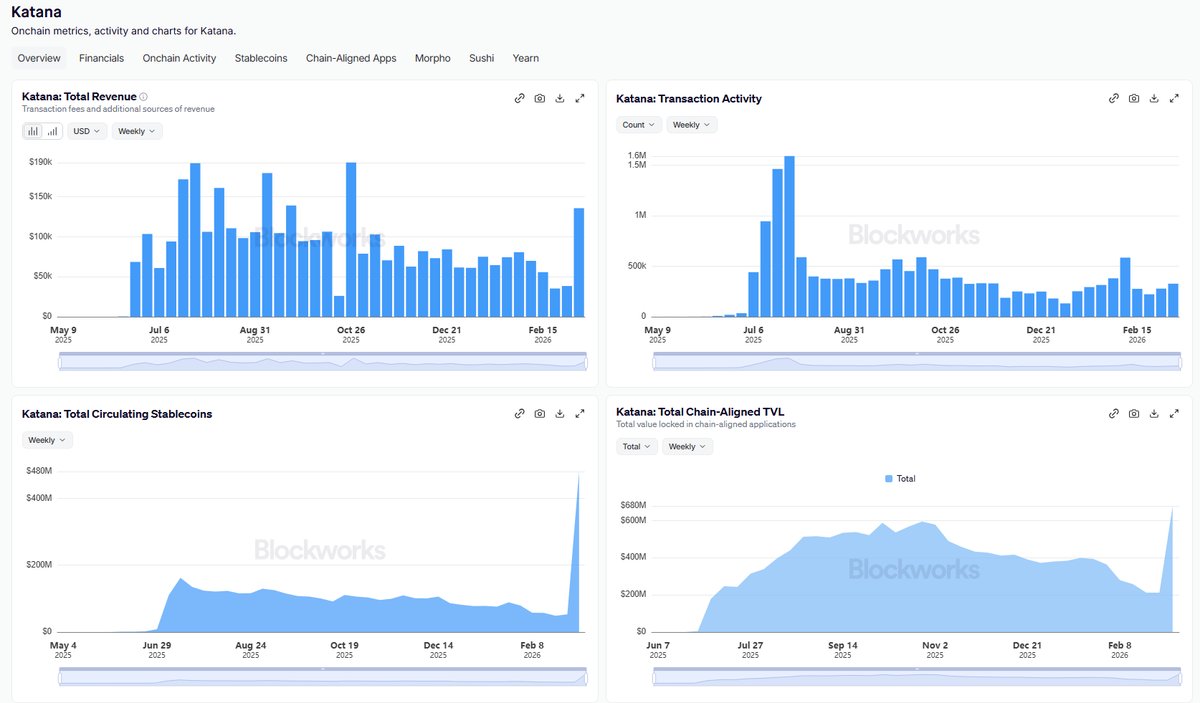The image size is (1200, 703).
Task: Select the Yearn tab
Action: [x=526, y=58]
